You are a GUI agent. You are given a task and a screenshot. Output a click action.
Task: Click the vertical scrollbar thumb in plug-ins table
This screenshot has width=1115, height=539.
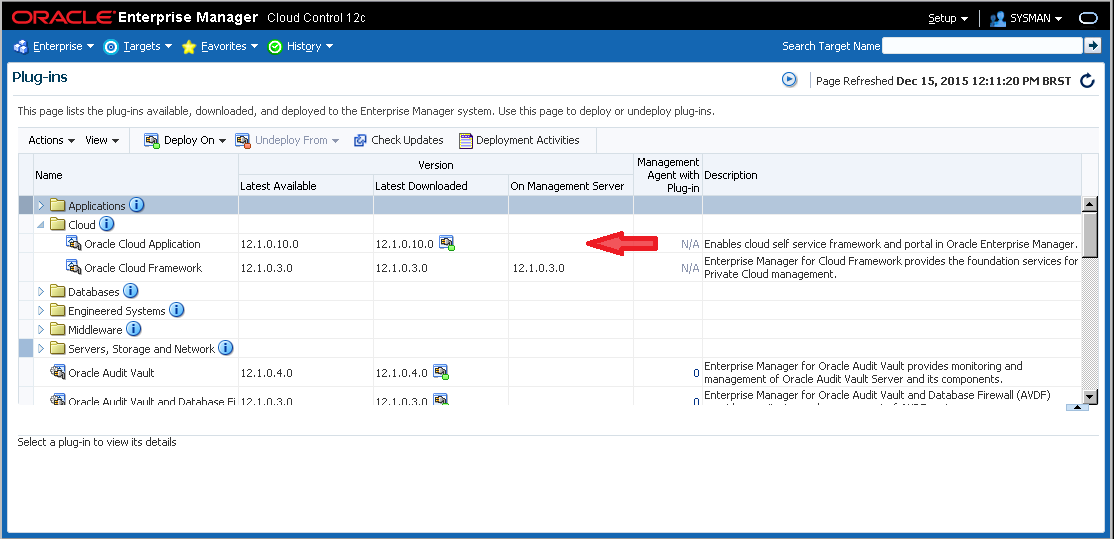pyautogui.click(x=1089, y=233)
